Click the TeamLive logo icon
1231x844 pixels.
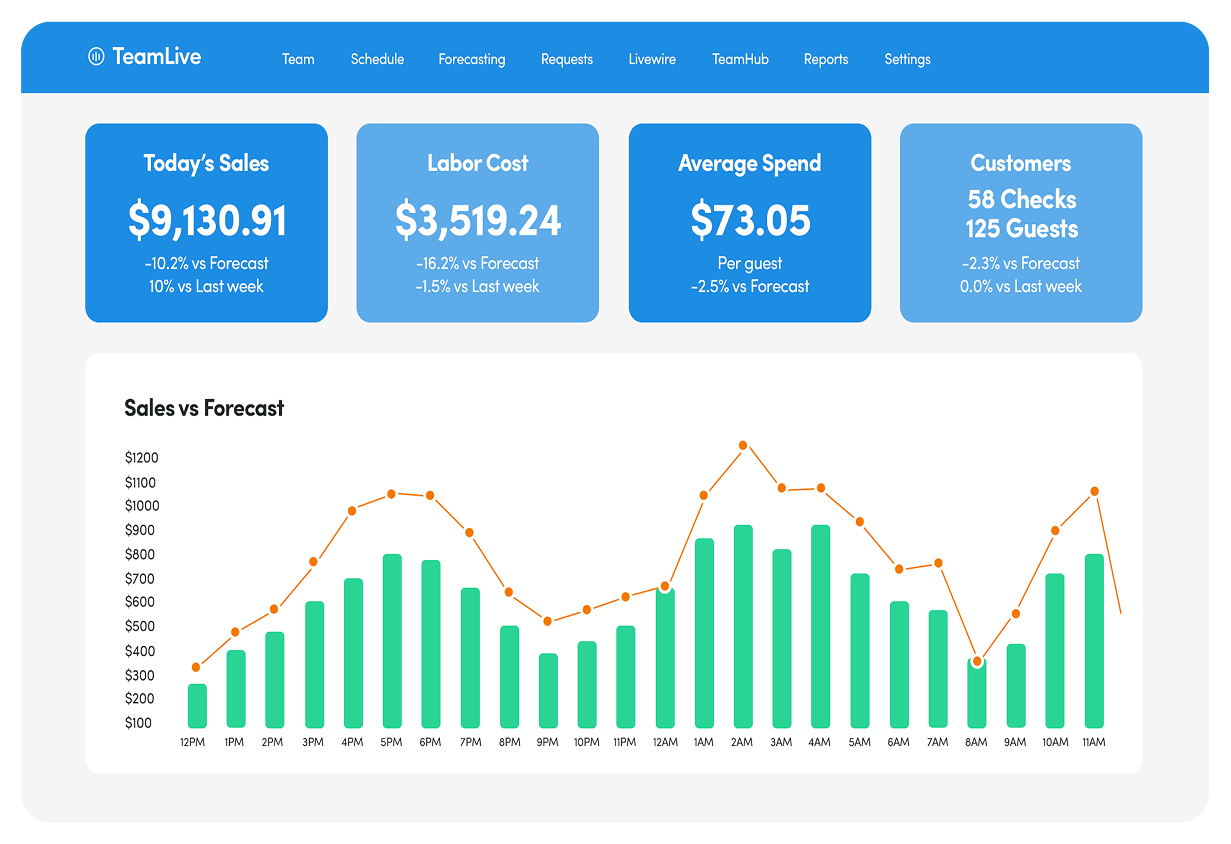(96, 57)
